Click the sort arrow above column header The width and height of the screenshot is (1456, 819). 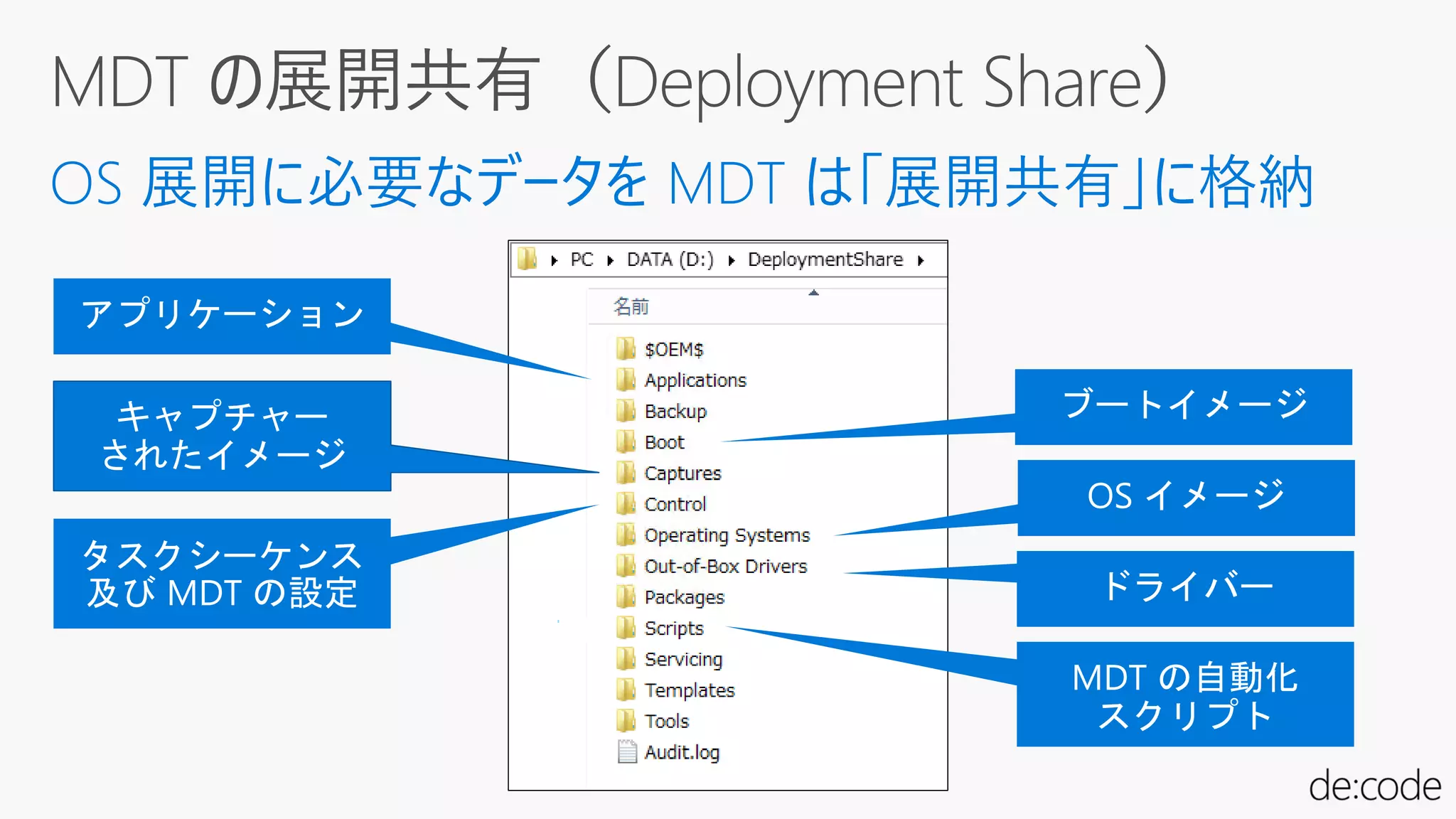(814, 293)
